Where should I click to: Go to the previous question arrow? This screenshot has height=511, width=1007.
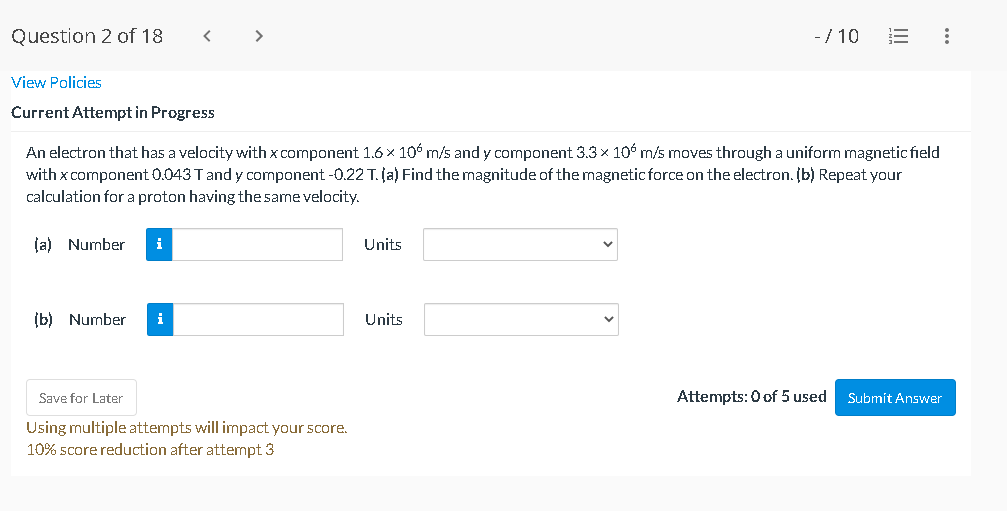[x=207, y=36]
